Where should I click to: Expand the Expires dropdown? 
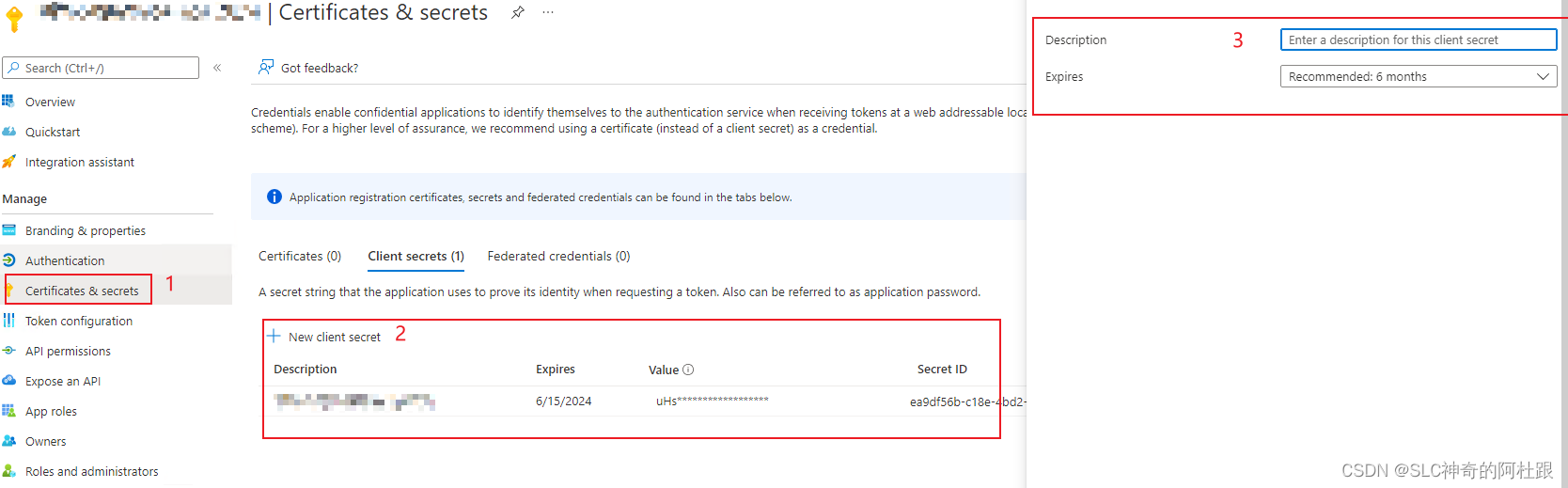click(1418, 76)
